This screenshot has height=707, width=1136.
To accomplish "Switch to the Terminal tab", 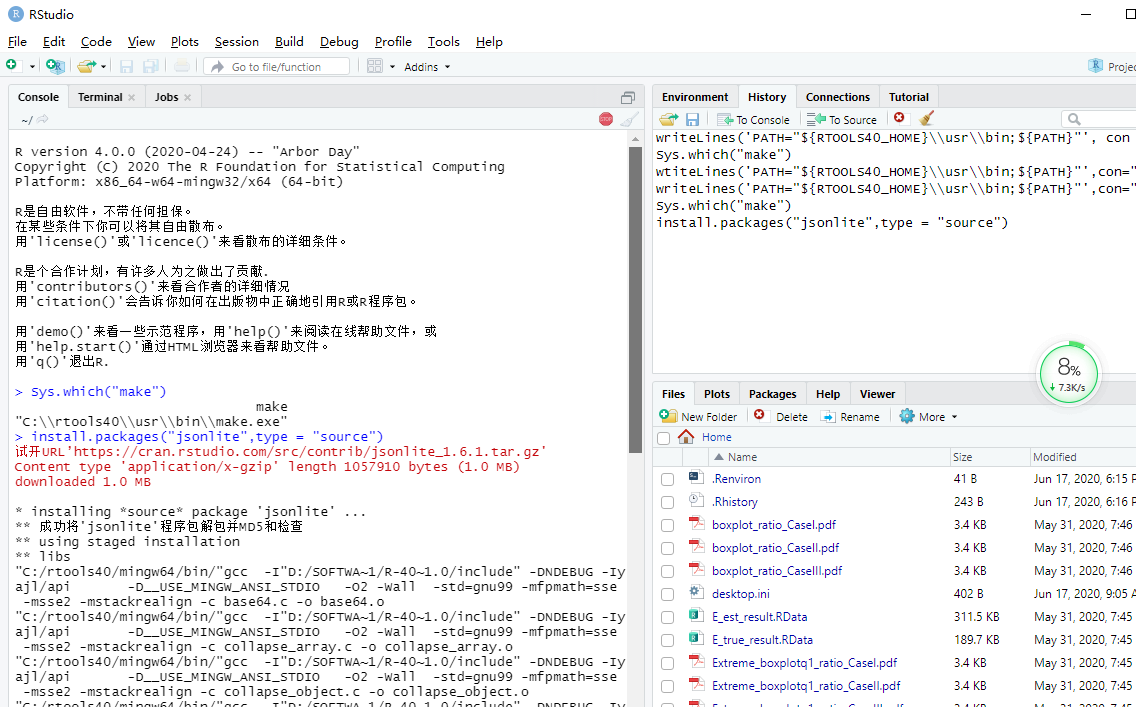I will click(100, 97).
